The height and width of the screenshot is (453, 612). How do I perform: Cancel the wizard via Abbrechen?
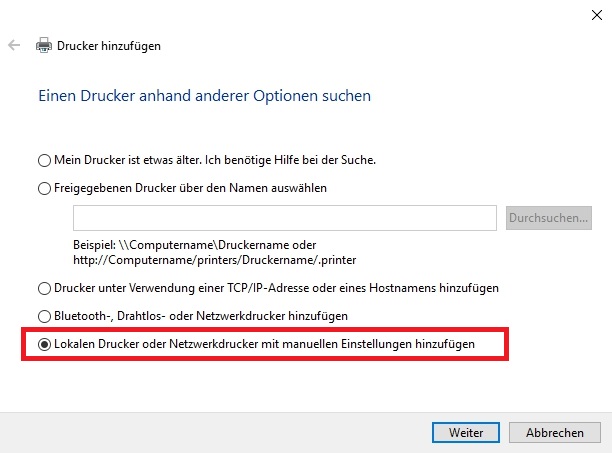(555, 432)
